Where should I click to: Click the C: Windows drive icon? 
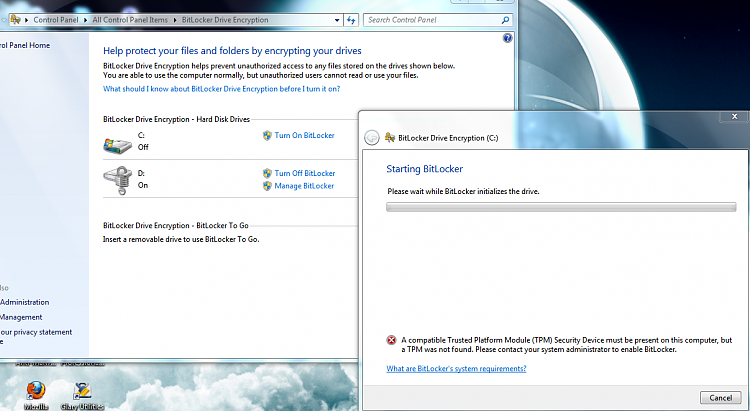point(117,145)
